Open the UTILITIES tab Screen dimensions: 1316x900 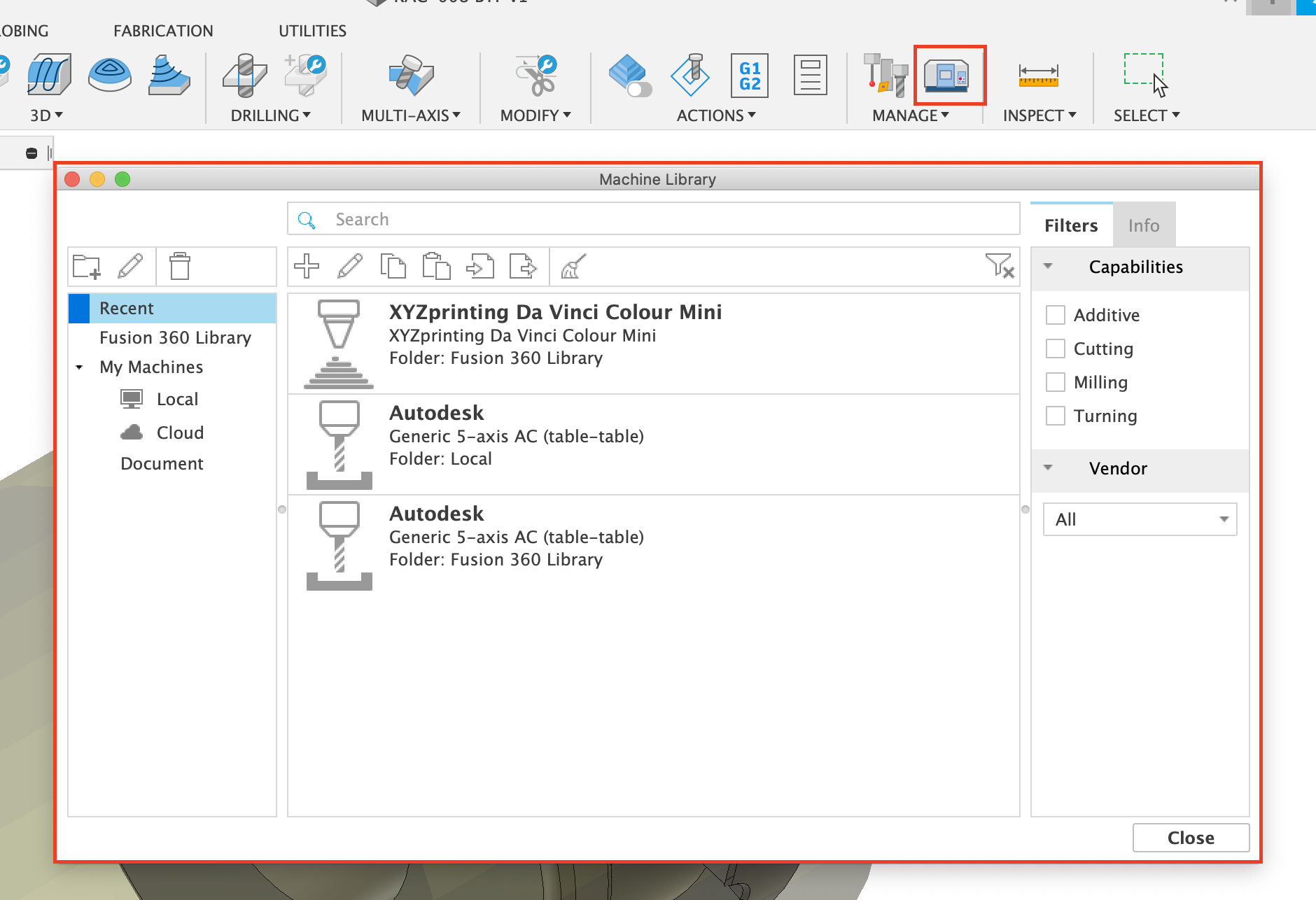click(x=312, y=31)
